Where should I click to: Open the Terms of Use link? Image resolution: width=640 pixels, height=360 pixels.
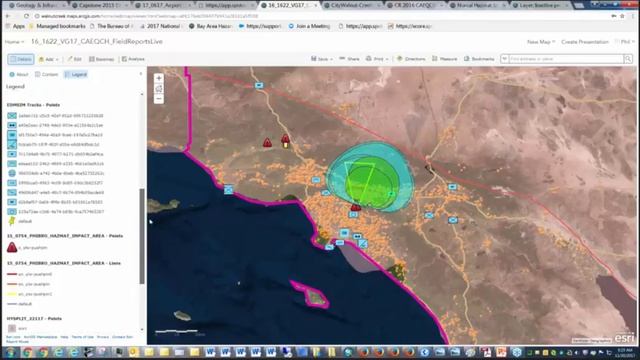click(x=82, y=337)
